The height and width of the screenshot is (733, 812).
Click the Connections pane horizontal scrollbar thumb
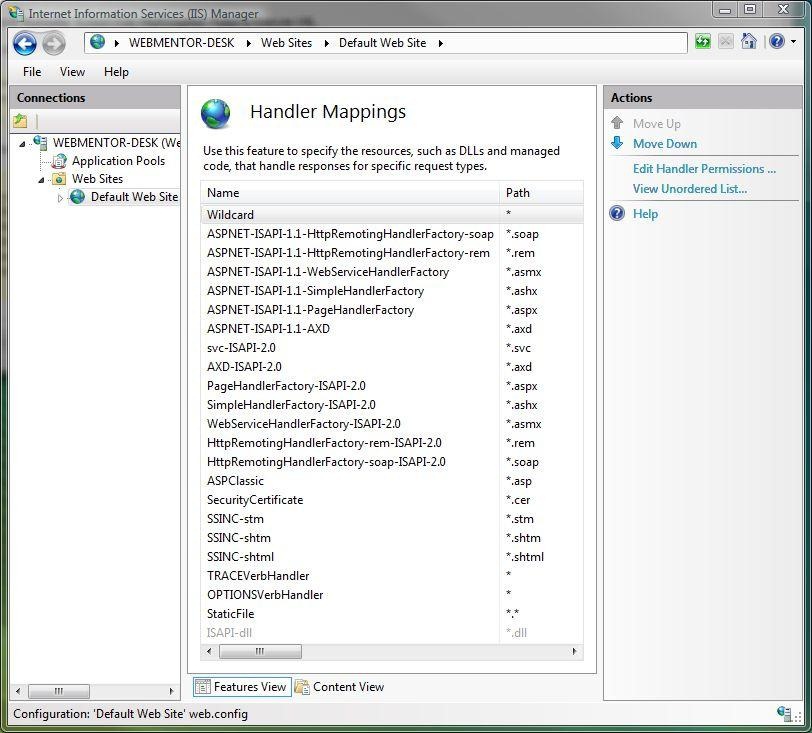[x=59, y=691]
